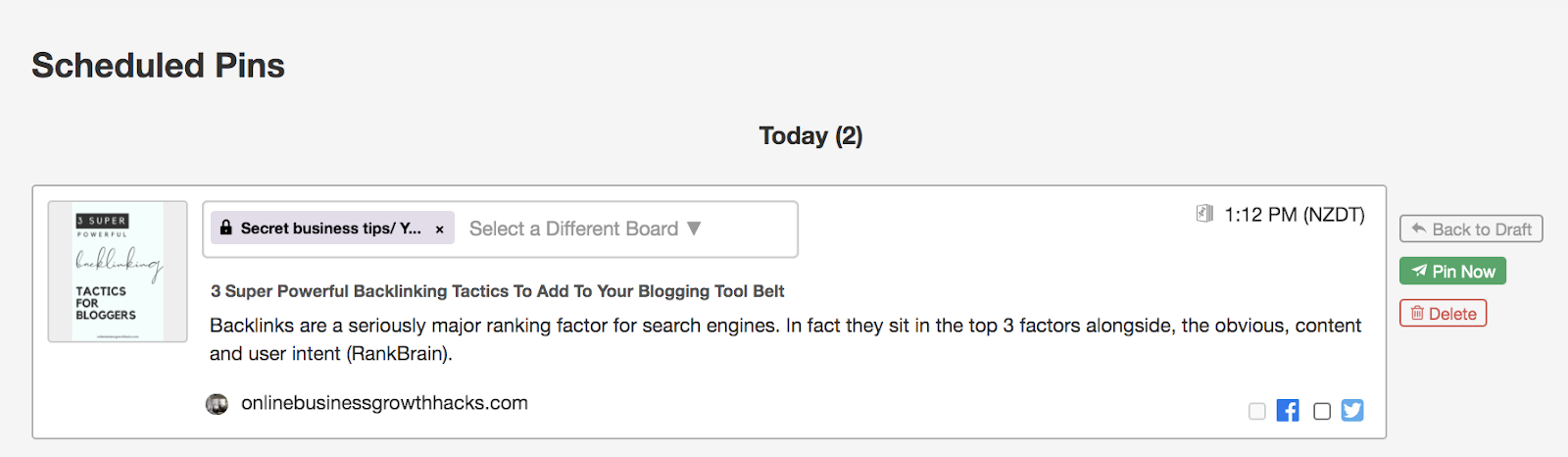Viewport: 1568px width, 457px height.
Task: Click the pin title about Backlinking Tactics
Action: tap(497, 291)
